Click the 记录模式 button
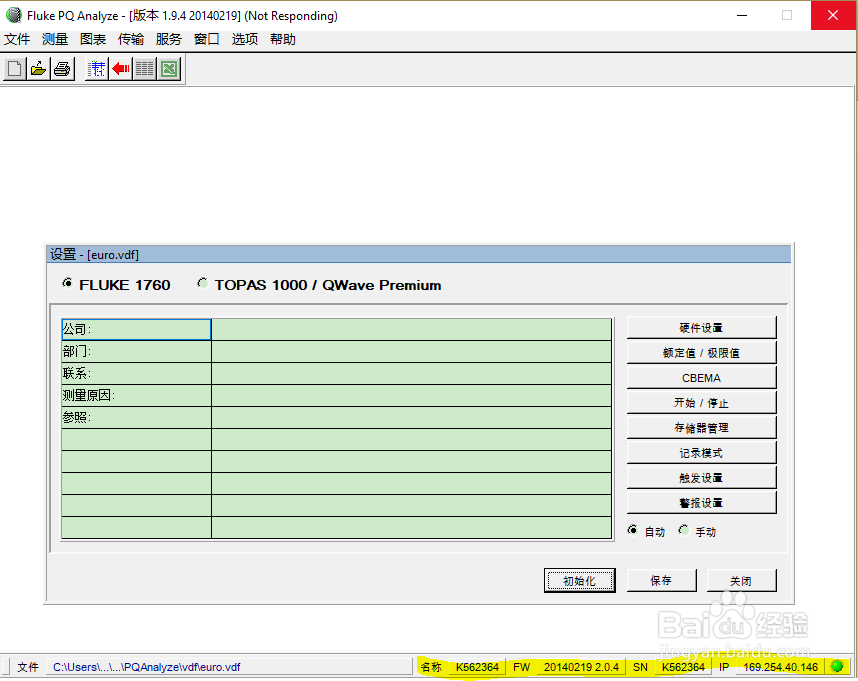 [x=702, y=453]
